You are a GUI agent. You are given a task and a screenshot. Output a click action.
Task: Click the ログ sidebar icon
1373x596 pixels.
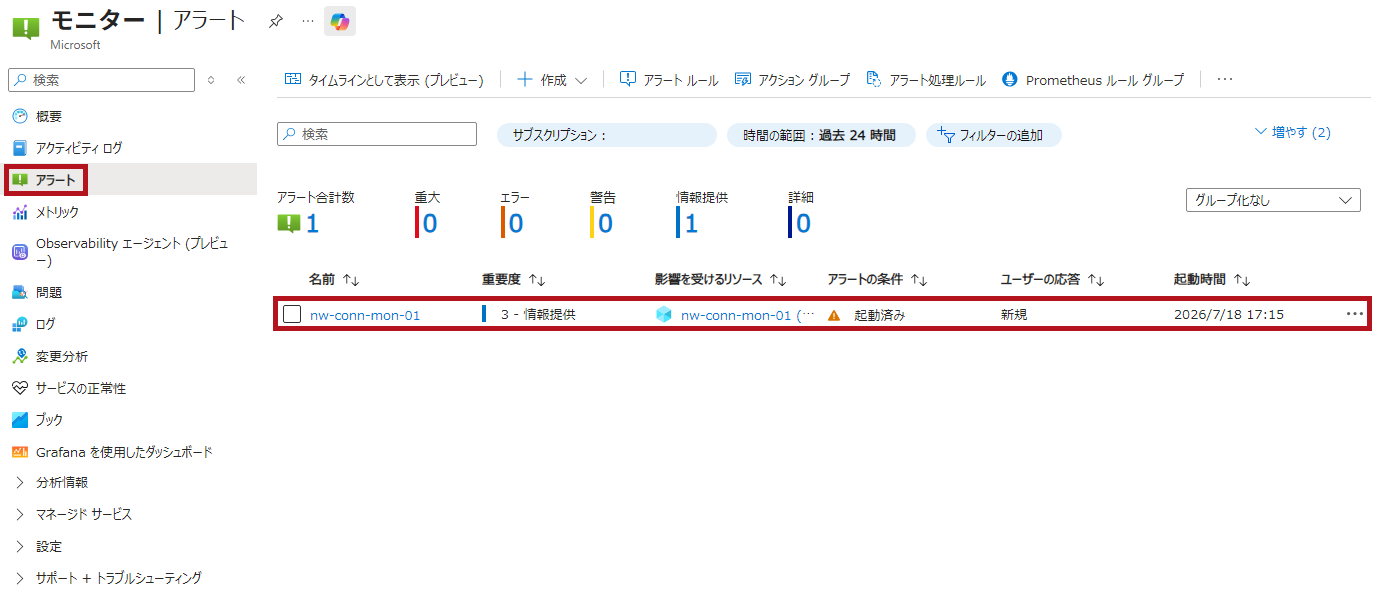tap(20, 324)
